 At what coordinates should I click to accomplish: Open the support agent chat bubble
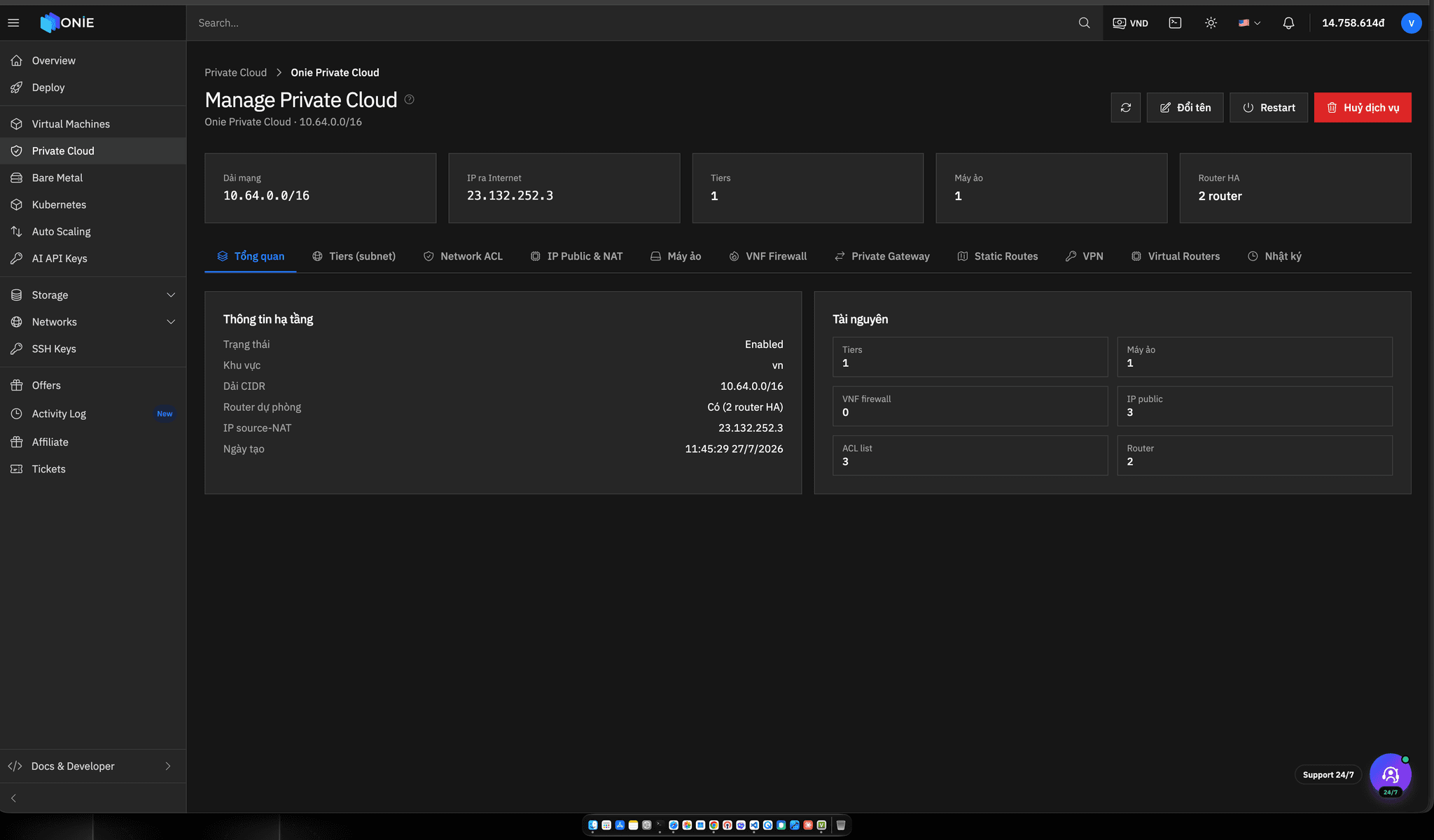1390,774
